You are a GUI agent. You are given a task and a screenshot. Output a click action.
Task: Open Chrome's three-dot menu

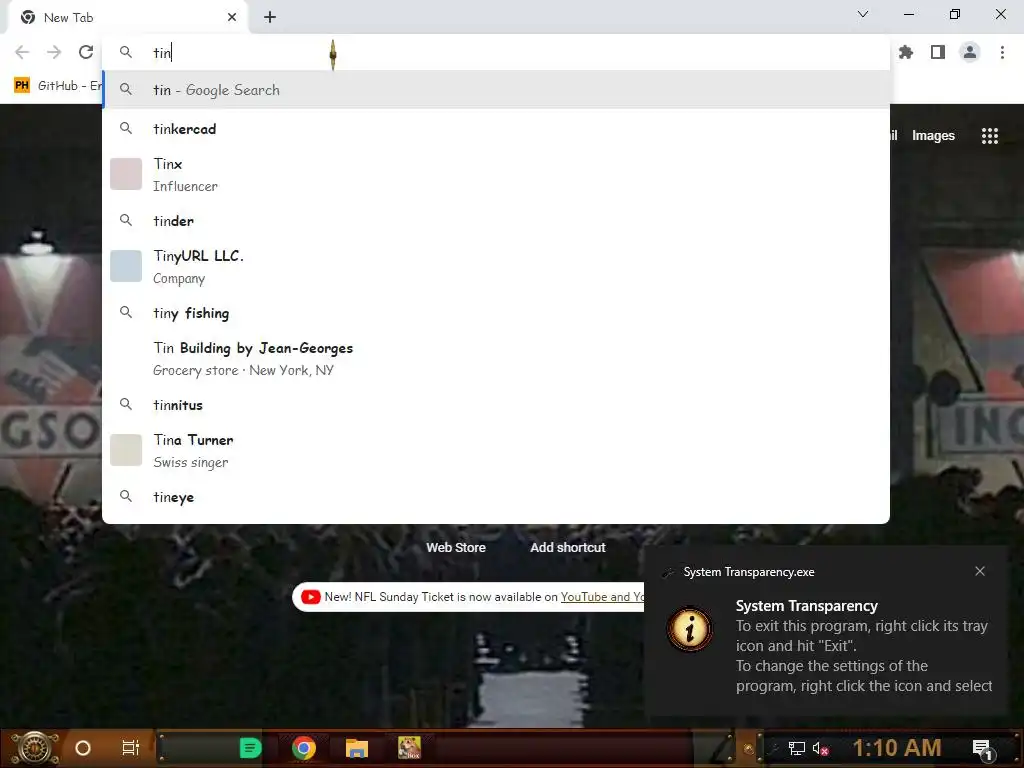point(1002,52)
